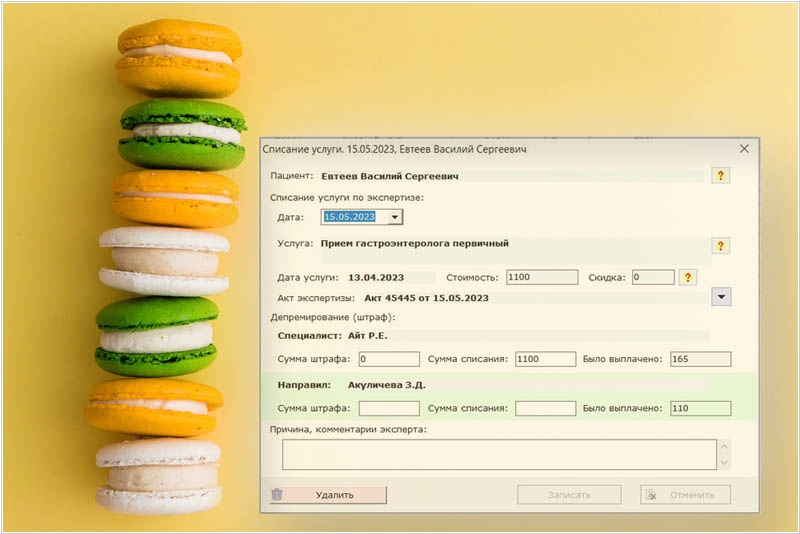Click the help icon beside the Услуга field
This screenshot has width=800, height=534.
(720, 246)
